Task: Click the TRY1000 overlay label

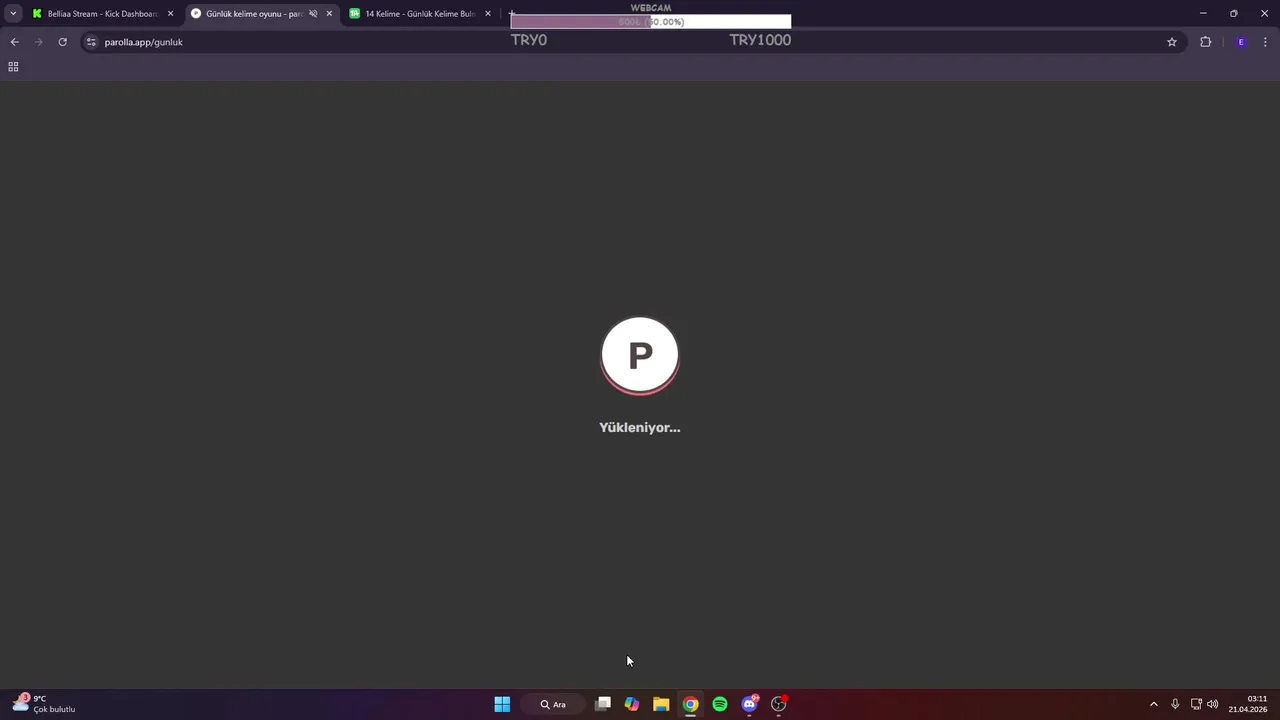Action: point(760,40)
